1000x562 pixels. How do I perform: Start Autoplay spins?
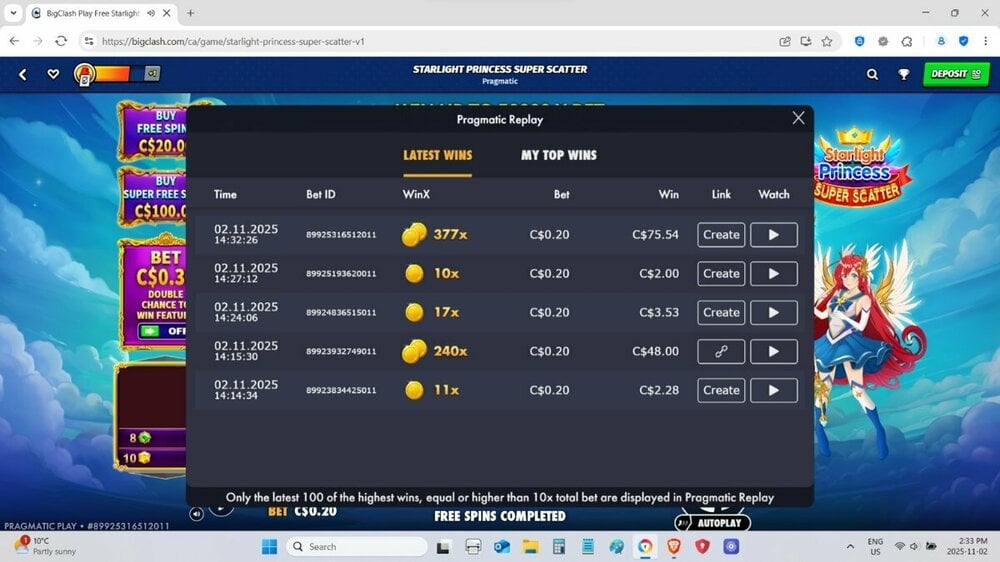pyautogui.click(x=712, y=523)
